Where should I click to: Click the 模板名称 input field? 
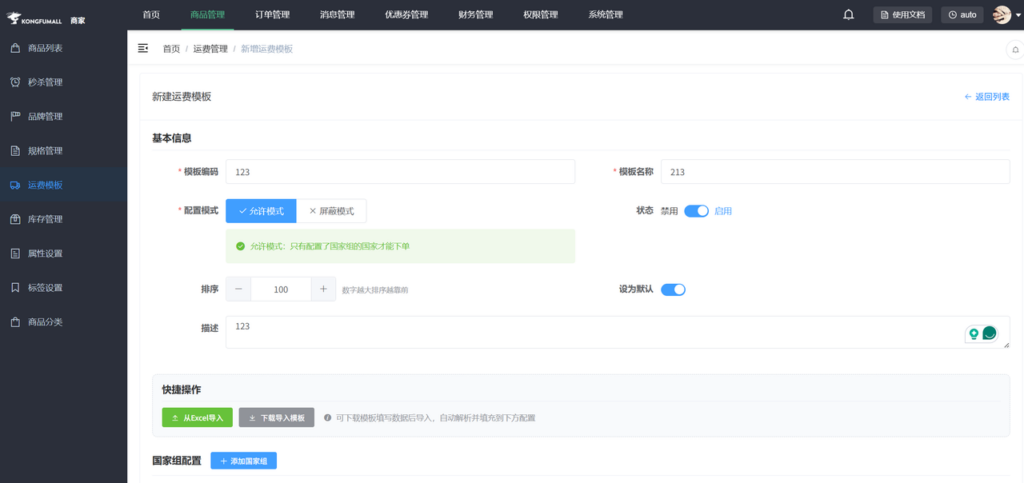pyautogui.click(x=836, y=172)
